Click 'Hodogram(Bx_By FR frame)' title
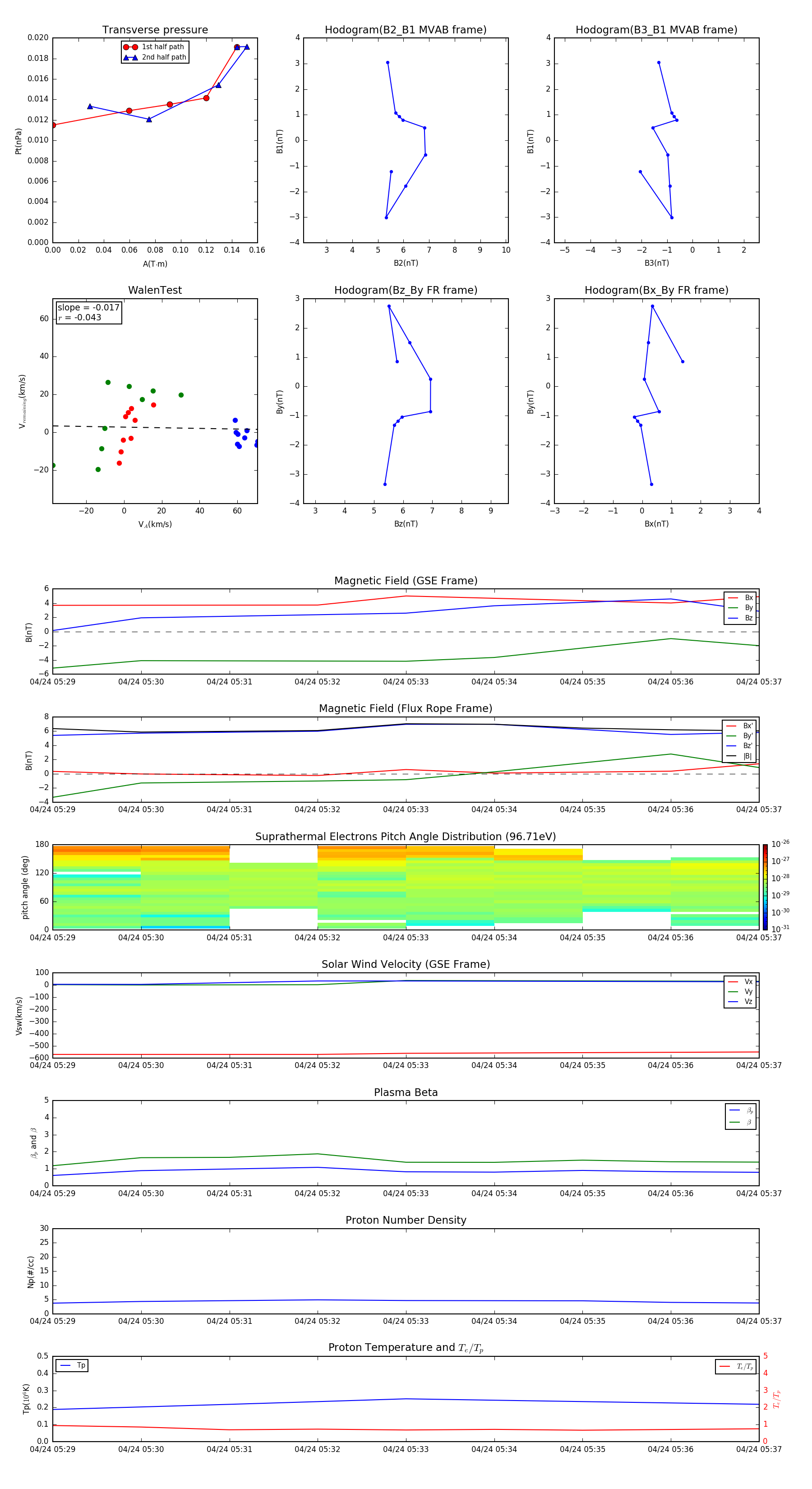812x1489 pixels. point(656,290)
